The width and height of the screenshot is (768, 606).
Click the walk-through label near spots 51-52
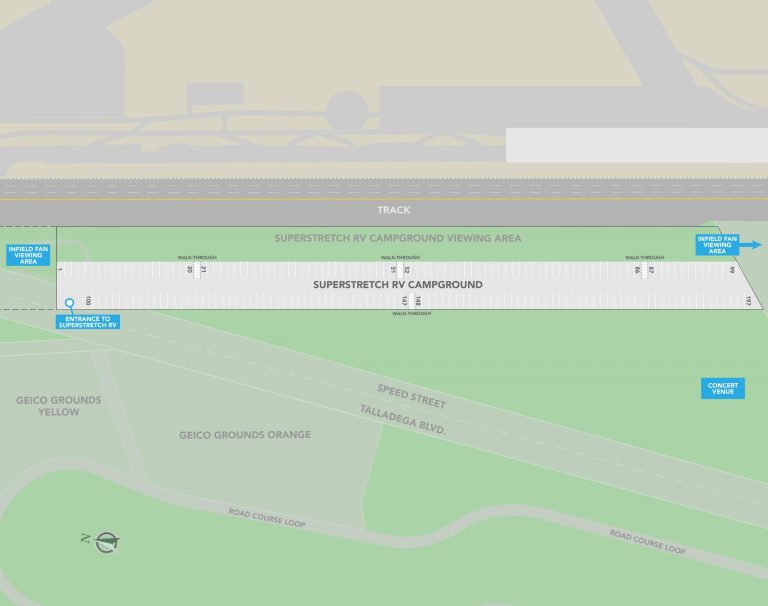(400, 258)
